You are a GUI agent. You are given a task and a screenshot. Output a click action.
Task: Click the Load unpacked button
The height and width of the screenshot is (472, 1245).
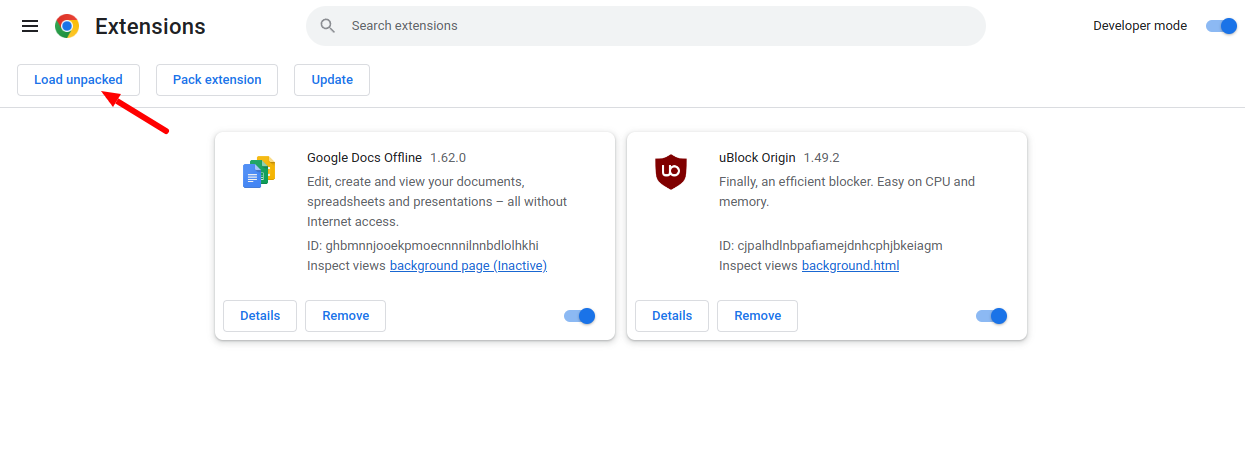pyautogui.click(x=78, y=80)
